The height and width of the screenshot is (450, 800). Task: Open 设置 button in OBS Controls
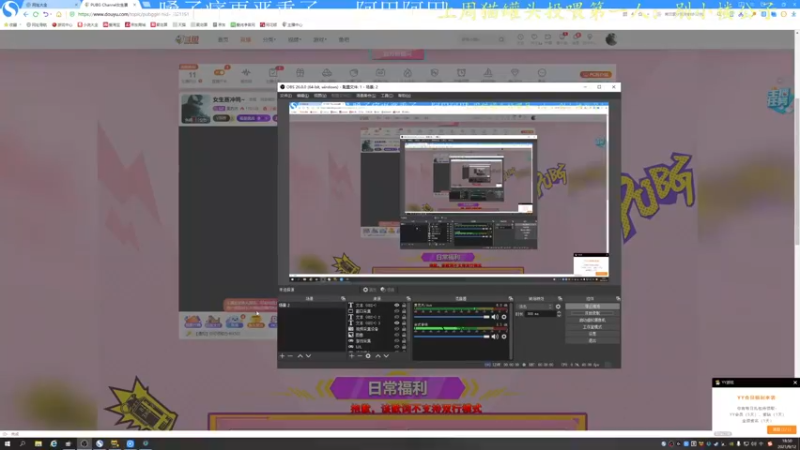[x=592, y=334]
